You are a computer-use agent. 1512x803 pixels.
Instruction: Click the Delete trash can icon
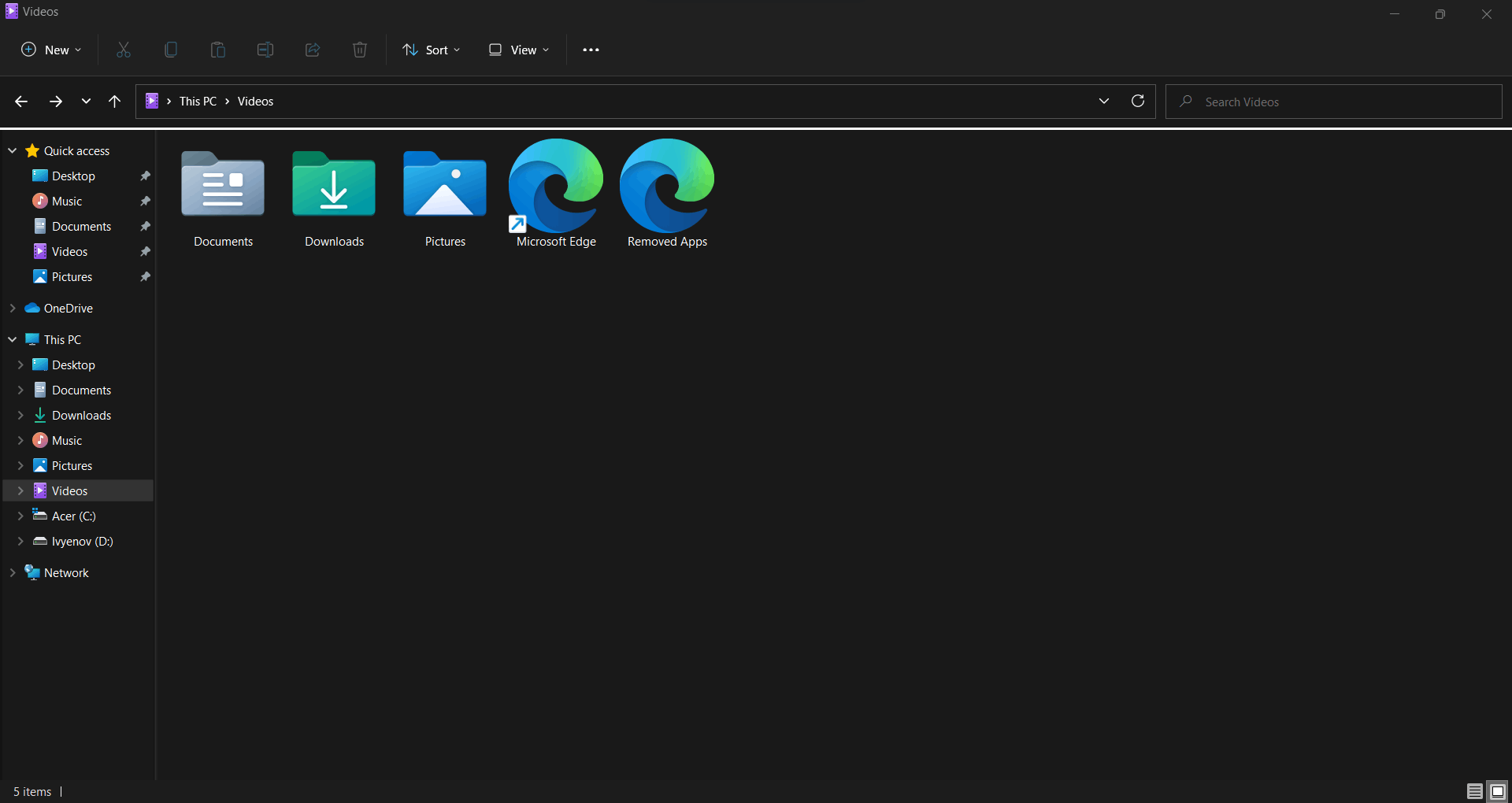point(360,50)
